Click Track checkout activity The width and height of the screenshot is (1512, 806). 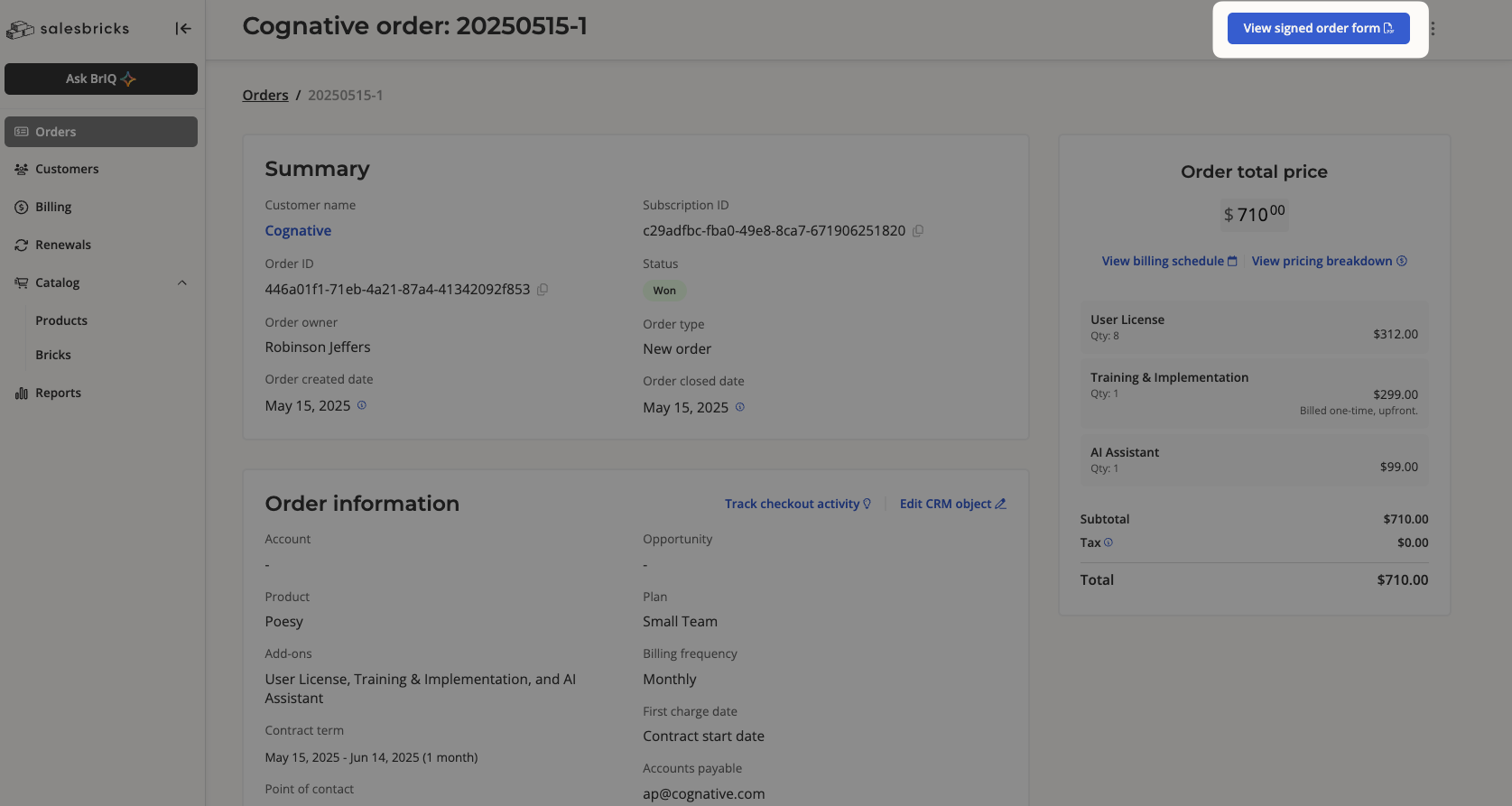(x=798, y=504)
